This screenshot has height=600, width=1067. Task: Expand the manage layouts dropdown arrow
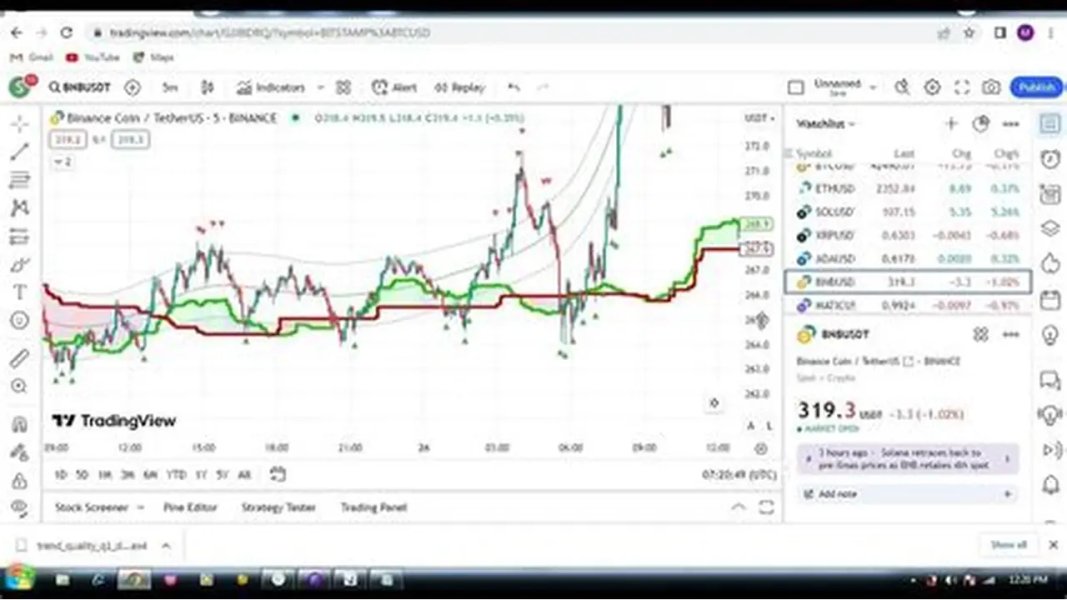(x=873, y=87)
